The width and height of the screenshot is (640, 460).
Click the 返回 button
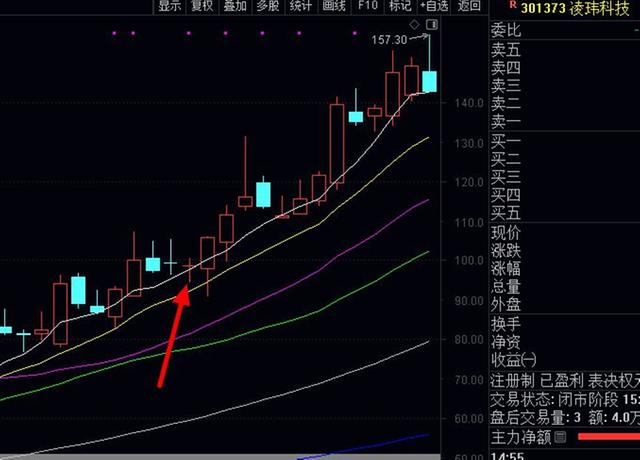[469, 6]
